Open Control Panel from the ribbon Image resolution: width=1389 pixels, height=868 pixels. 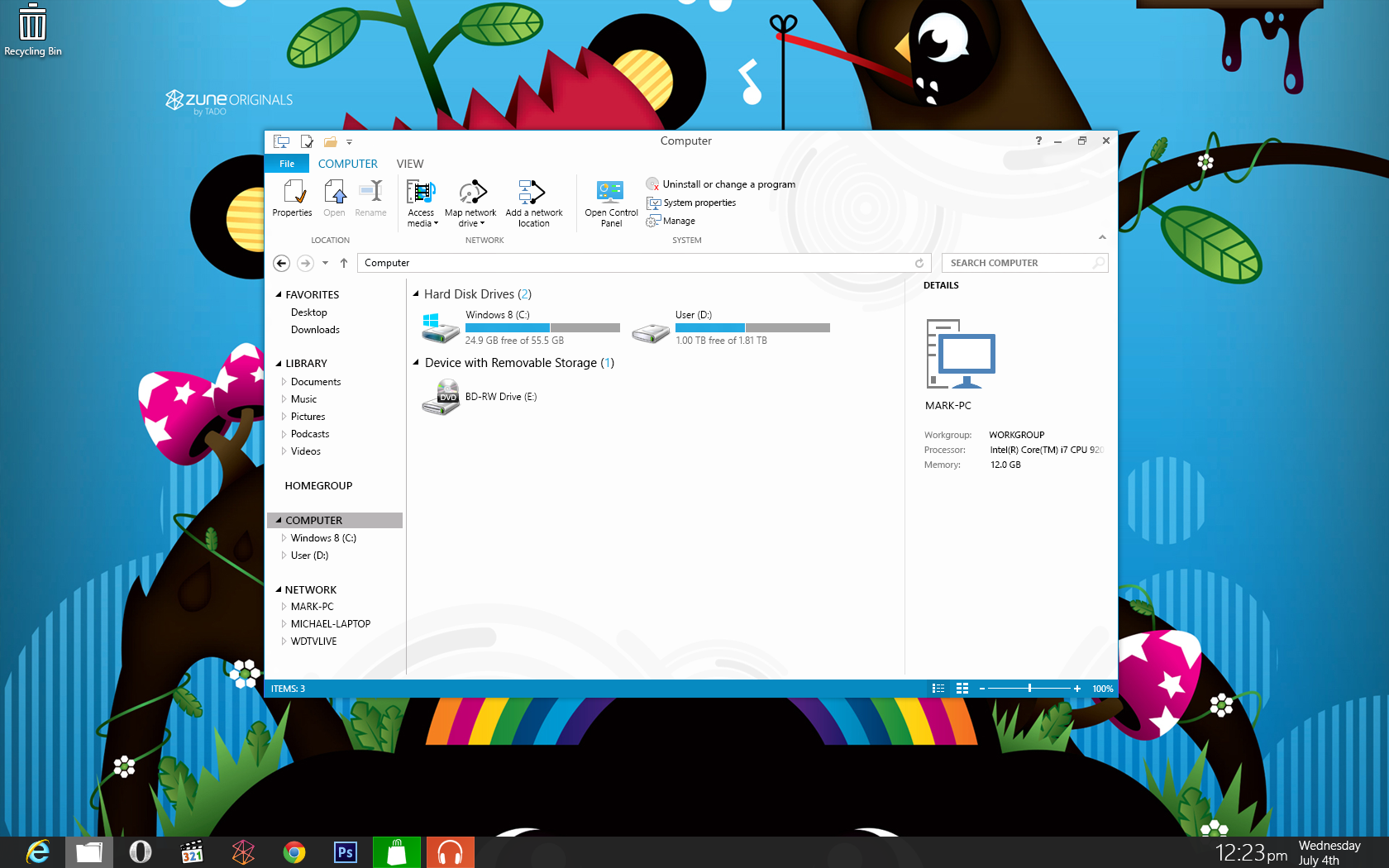(611, 193)
